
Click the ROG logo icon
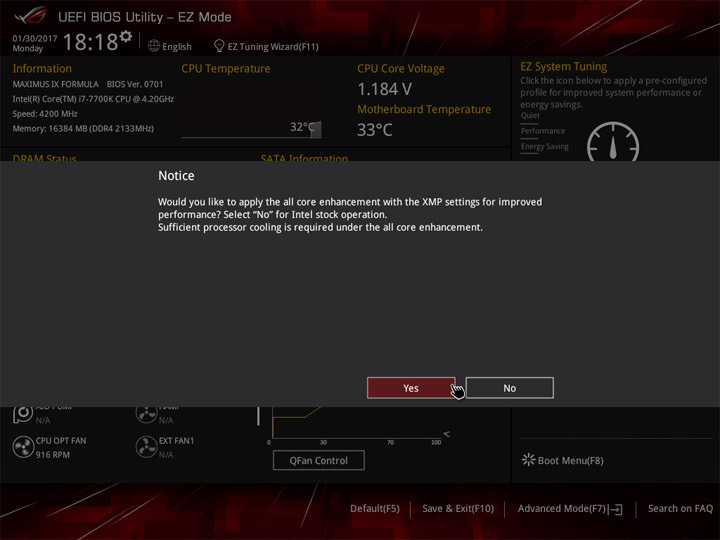(x=30, y=16)
